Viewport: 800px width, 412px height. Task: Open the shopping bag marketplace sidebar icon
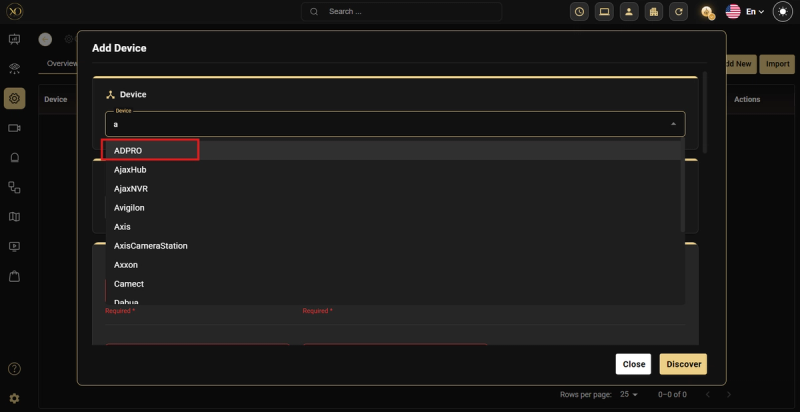point(14,276)
